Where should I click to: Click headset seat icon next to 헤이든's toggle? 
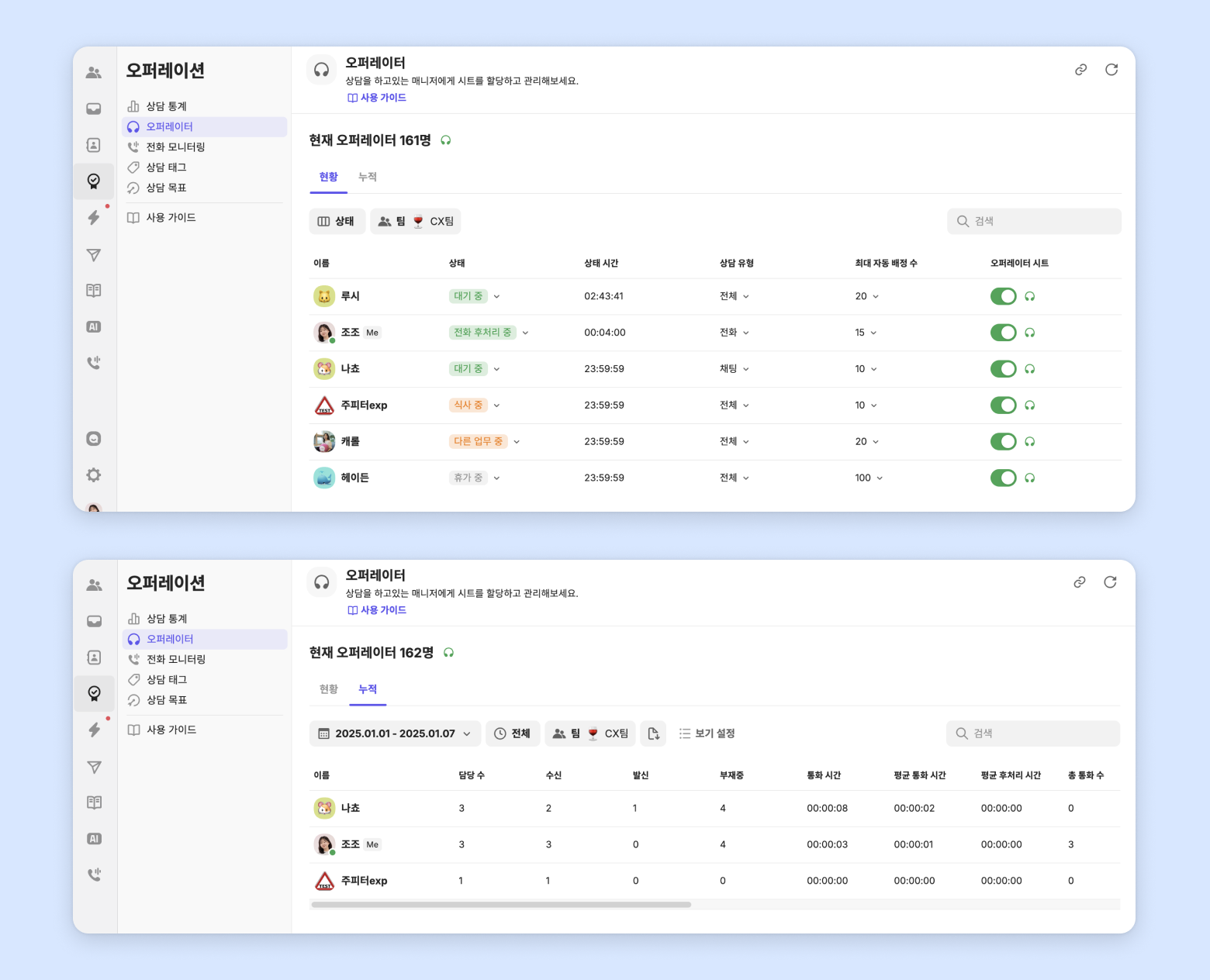[x=1030, y=478]
